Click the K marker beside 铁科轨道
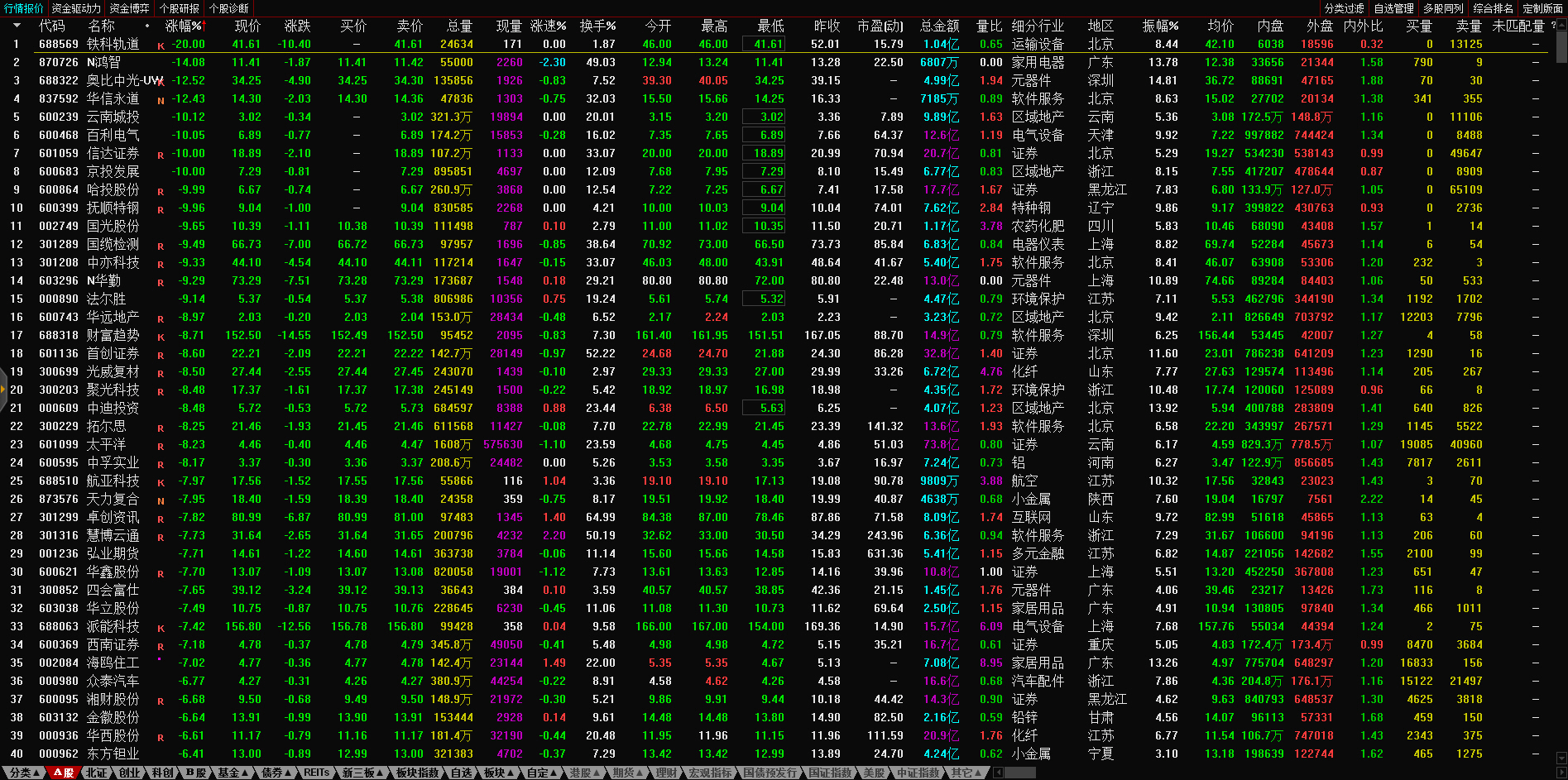Screen dimensions: 1568x780 click(x=161, y=45)
